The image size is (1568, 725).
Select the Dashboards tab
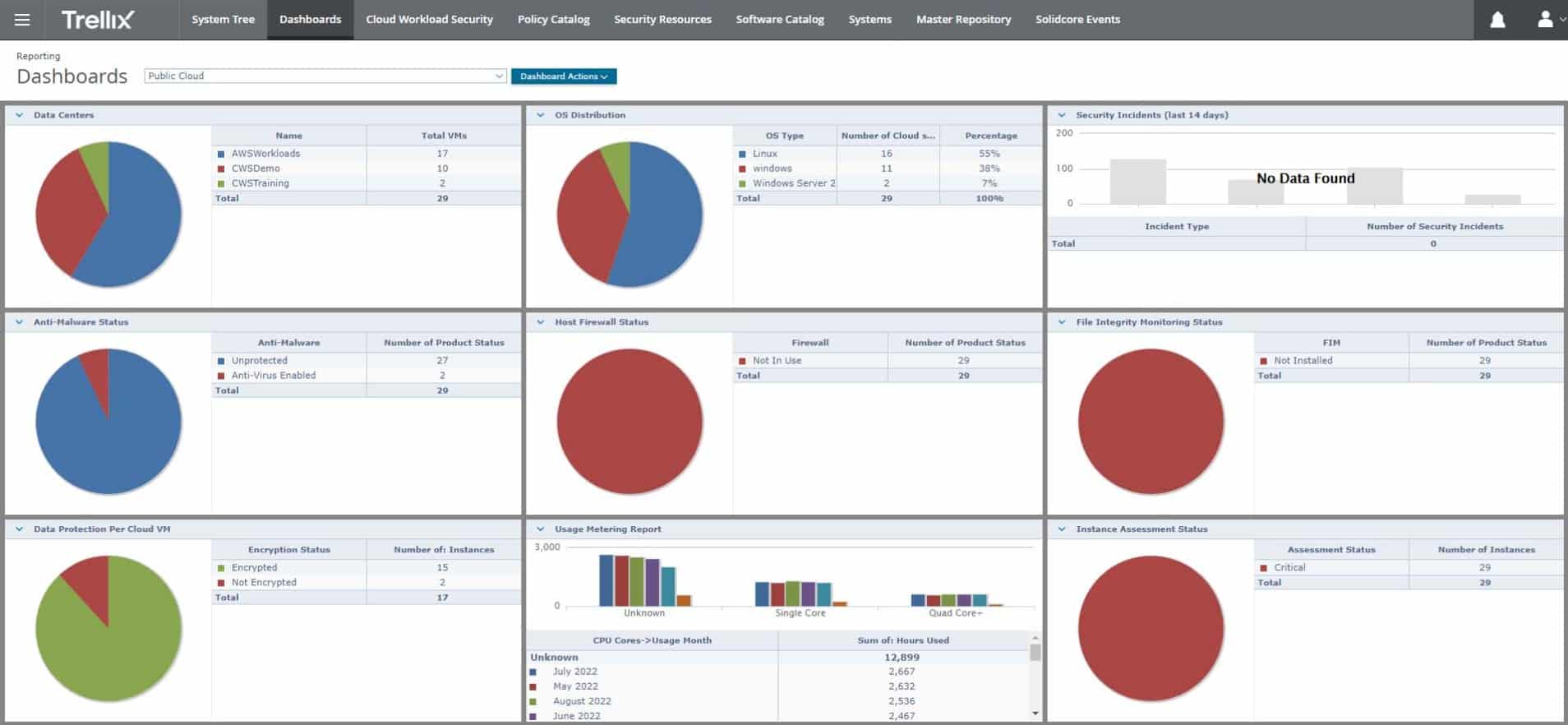310,20
